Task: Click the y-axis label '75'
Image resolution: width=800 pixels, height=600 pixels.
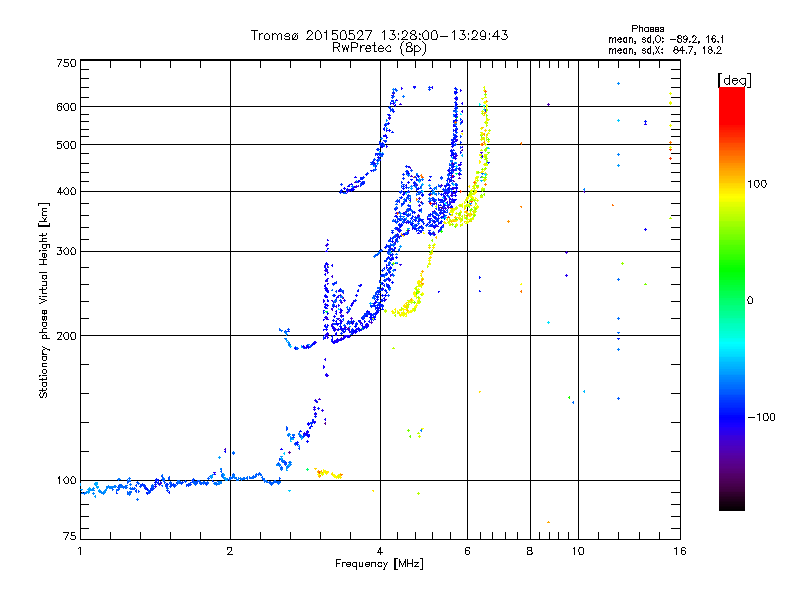Action: click(x=70, y=536)
